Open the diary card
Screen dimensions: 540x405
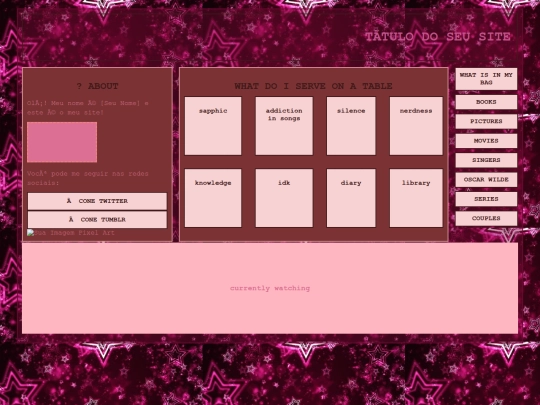pos(351,198)
